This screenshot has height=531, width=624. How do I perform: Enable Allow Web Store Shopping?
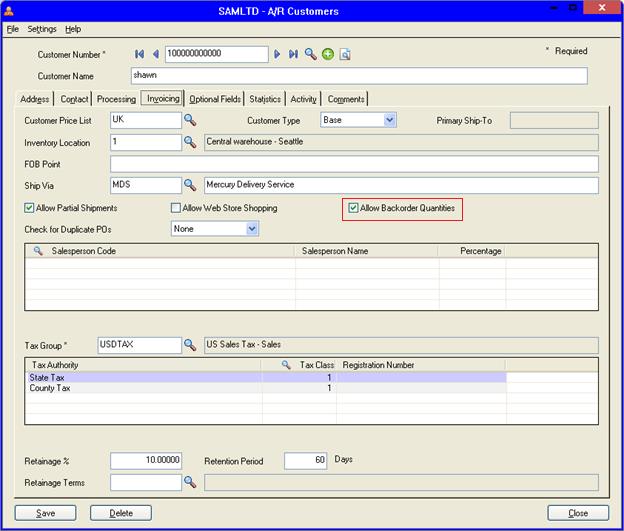(176, 208)
